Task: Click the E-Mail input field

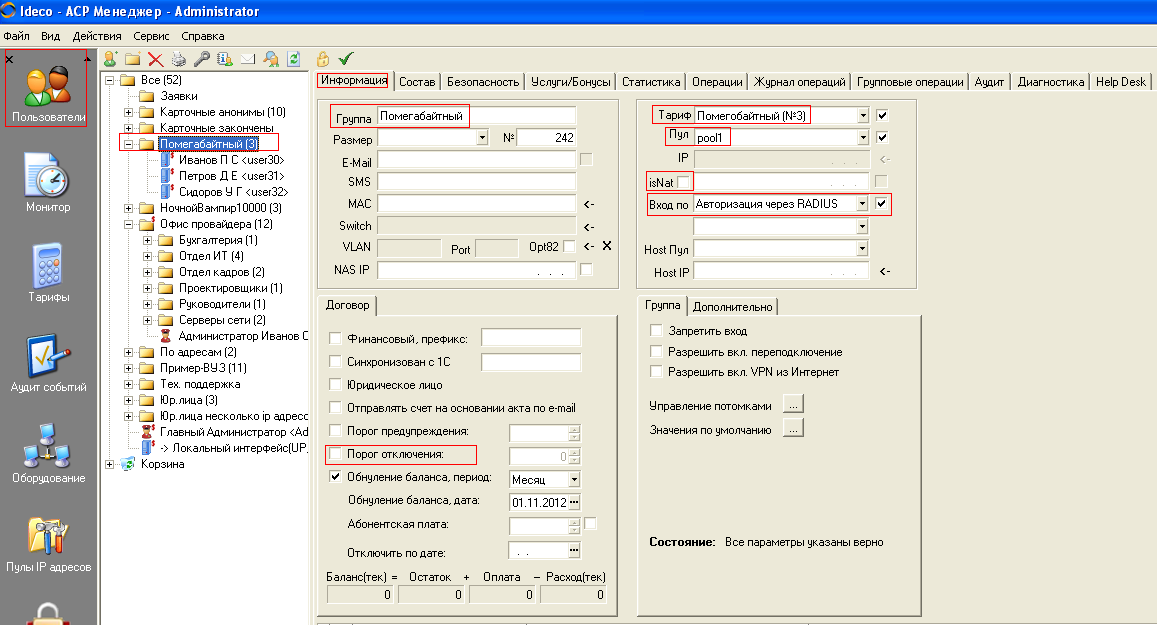Action: point(476,160)
